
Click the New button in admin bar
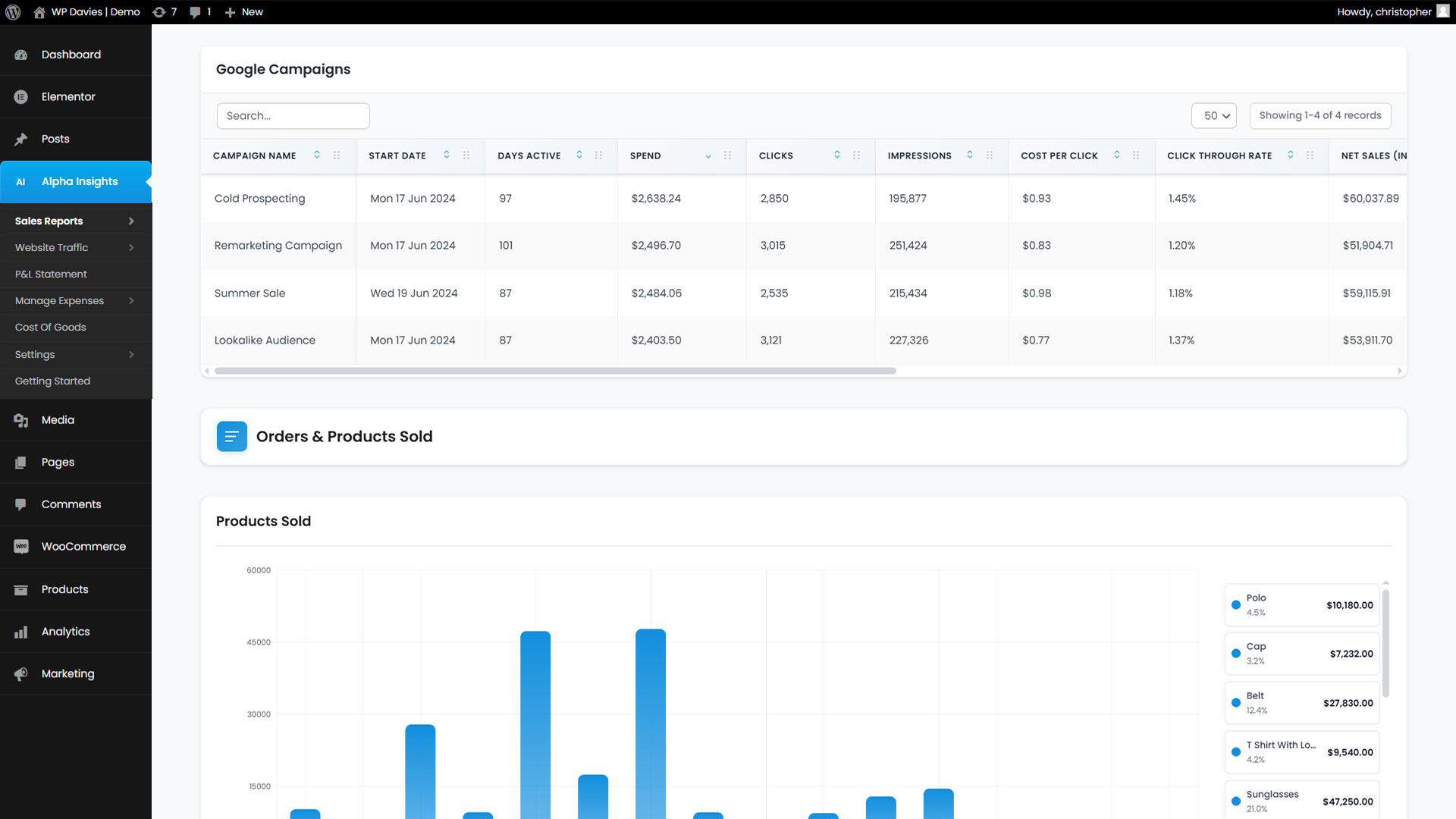click(x=244, y=12)
